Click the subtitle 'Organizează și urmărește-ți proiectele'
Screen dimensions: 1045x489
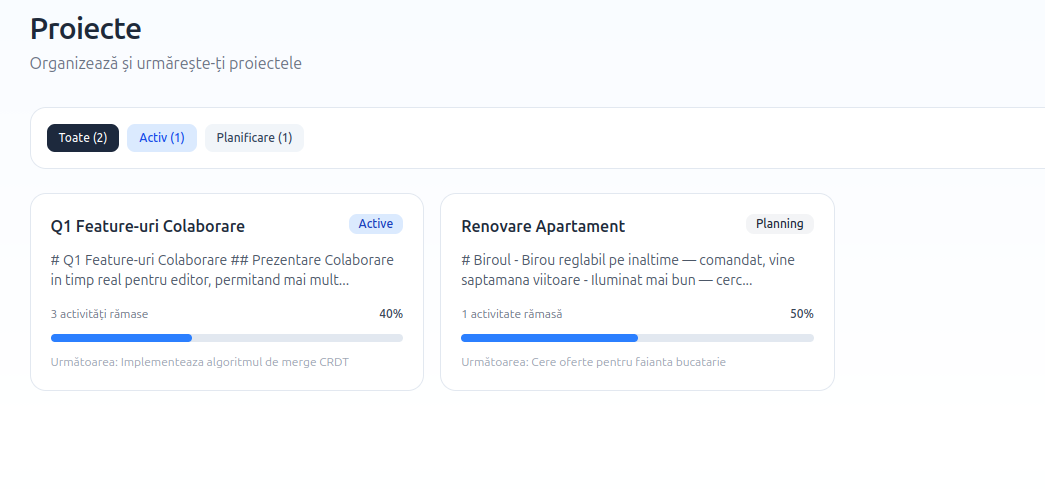[x=166, y=64]
